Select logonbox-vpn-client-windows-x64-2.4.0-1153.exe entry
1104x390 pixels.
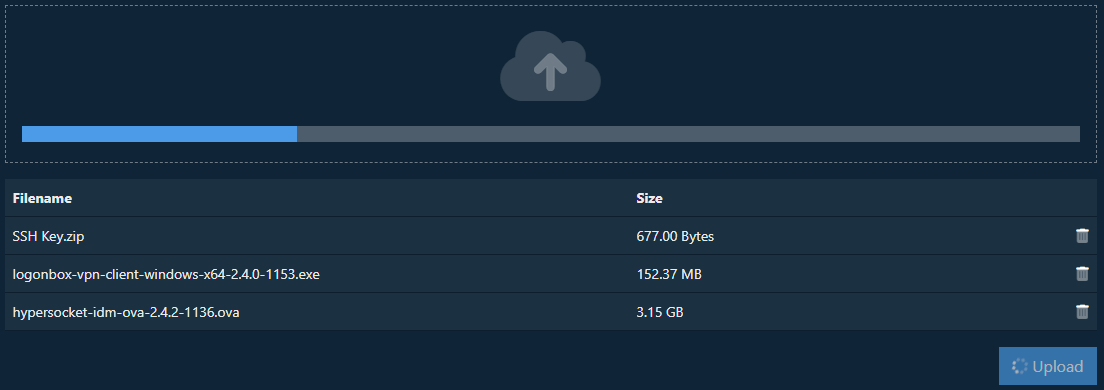click(166, 274)
